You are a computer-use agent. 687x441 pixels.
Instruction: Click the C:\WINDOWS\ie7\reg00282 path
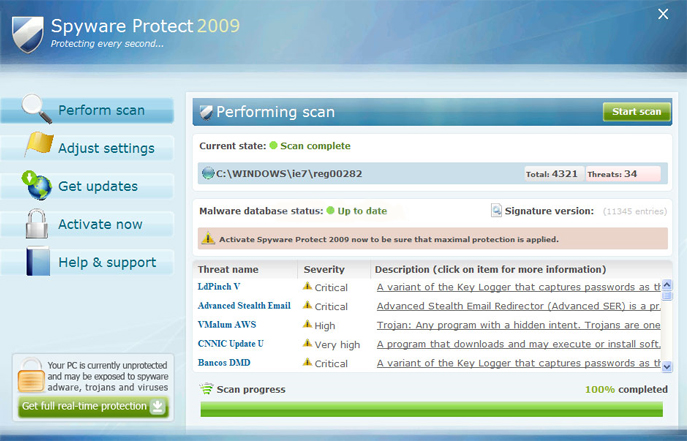click(289, 174)
